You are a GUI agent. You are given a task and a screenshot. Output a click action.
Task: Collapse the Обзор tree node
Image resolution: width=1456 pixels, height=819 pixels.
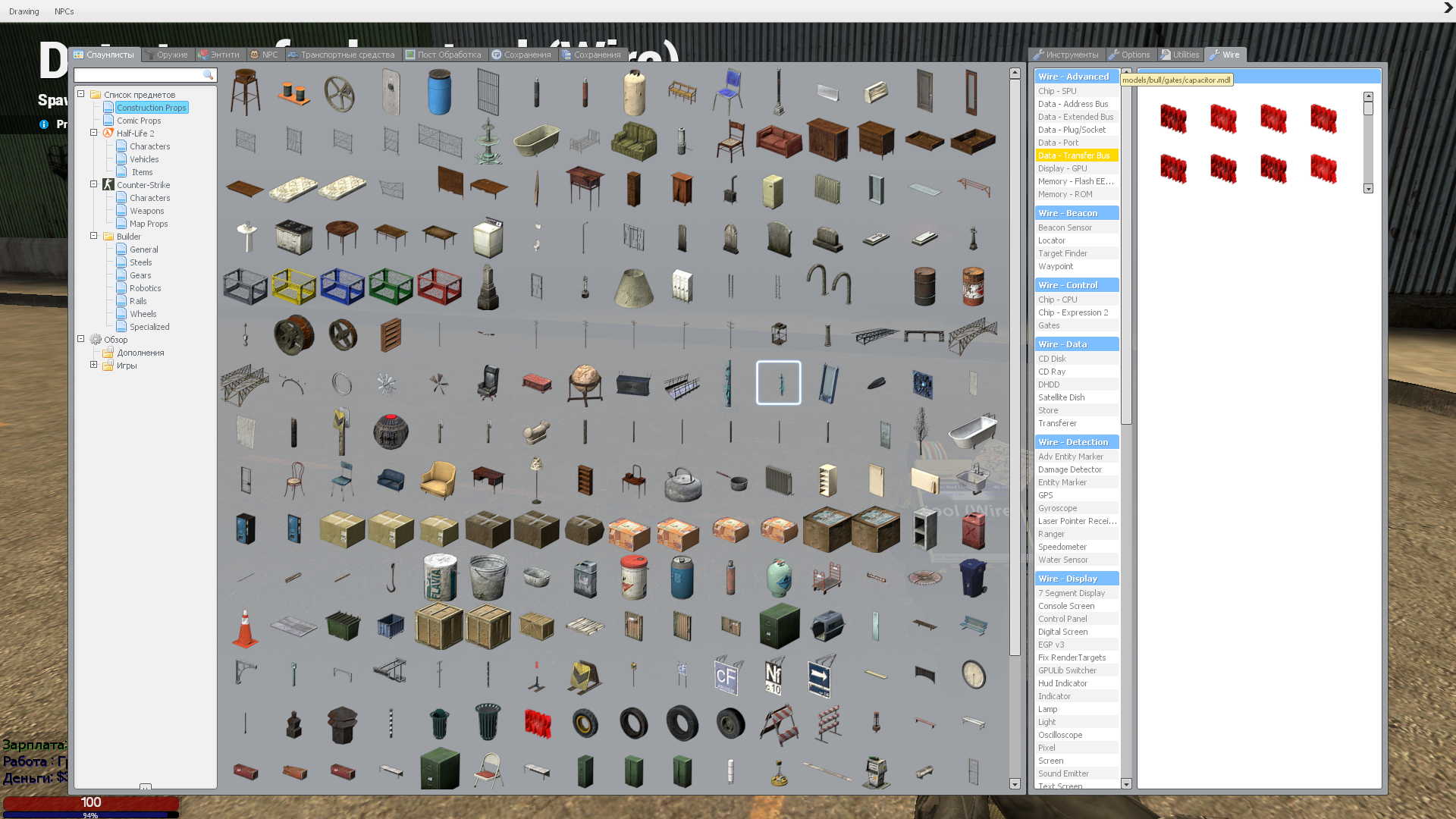tap(81, 339)
